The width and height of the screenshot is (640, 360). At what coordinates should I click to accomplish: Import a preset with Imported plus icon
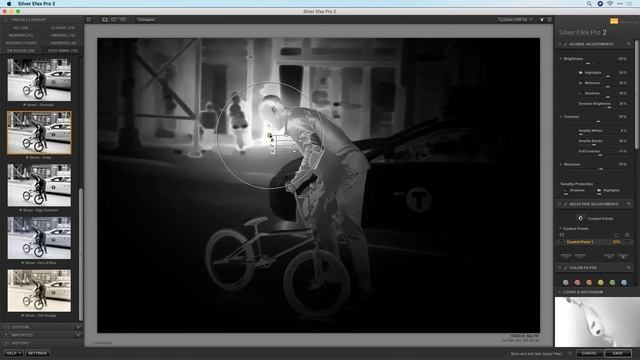(78, 335)
